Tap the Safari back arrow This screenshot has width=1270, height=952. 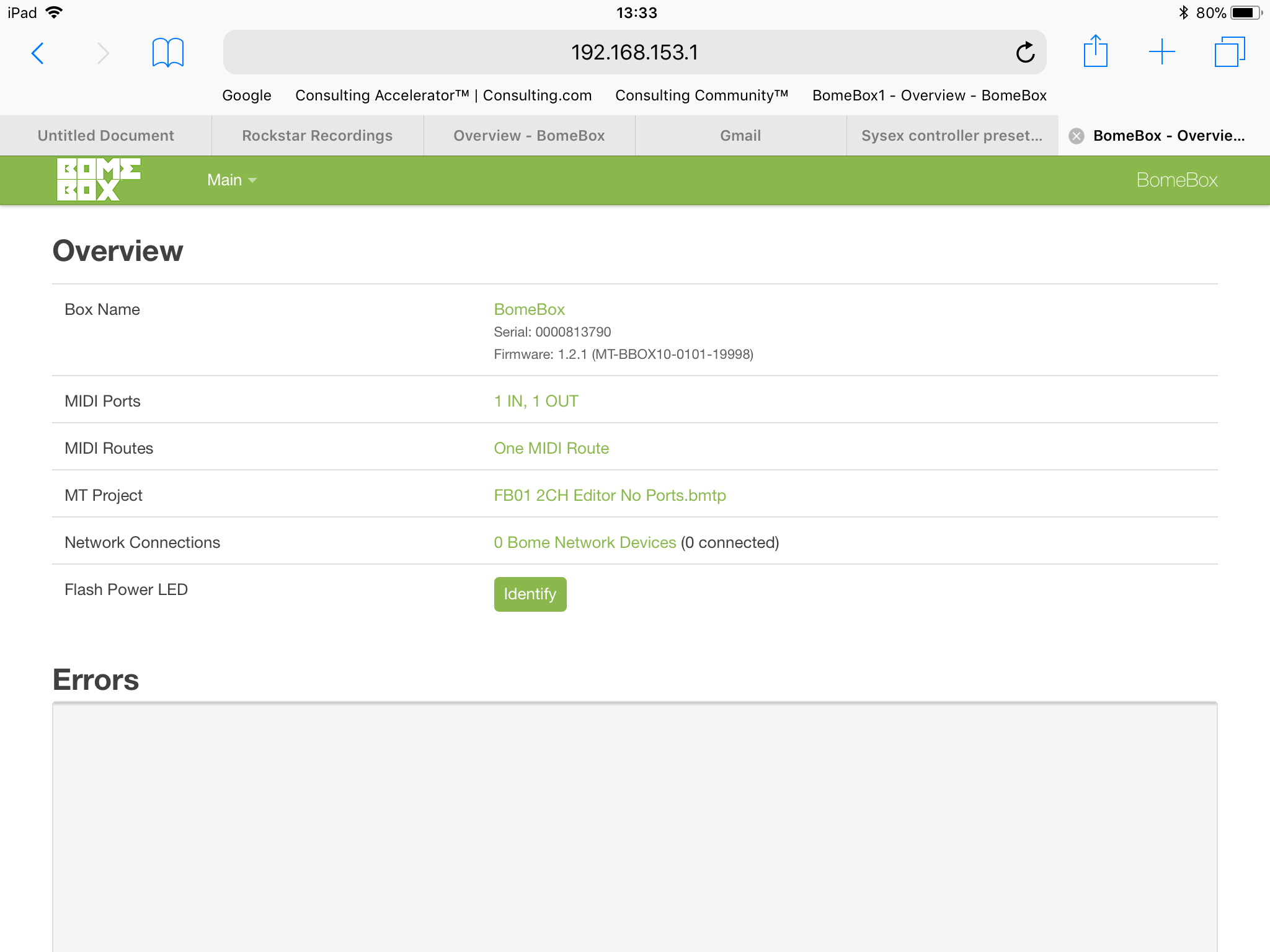click(38, 53)
